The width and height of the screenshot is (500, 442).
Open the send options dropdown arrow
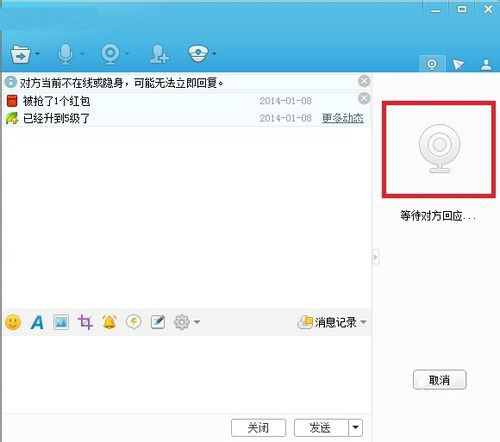pos(355,428)
